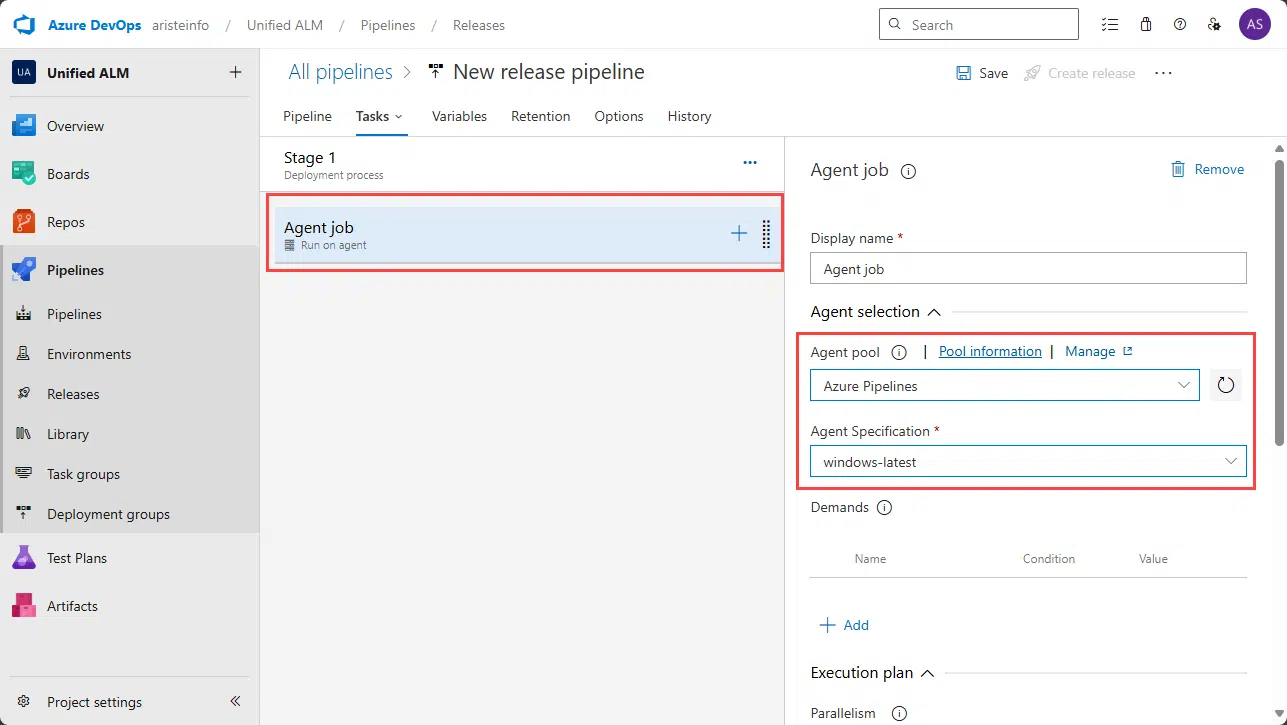Image resolution: width=1287 pixels, height=725 pixels.
Task: Add a task to Agent job
Action: click(x=738, y=234)
